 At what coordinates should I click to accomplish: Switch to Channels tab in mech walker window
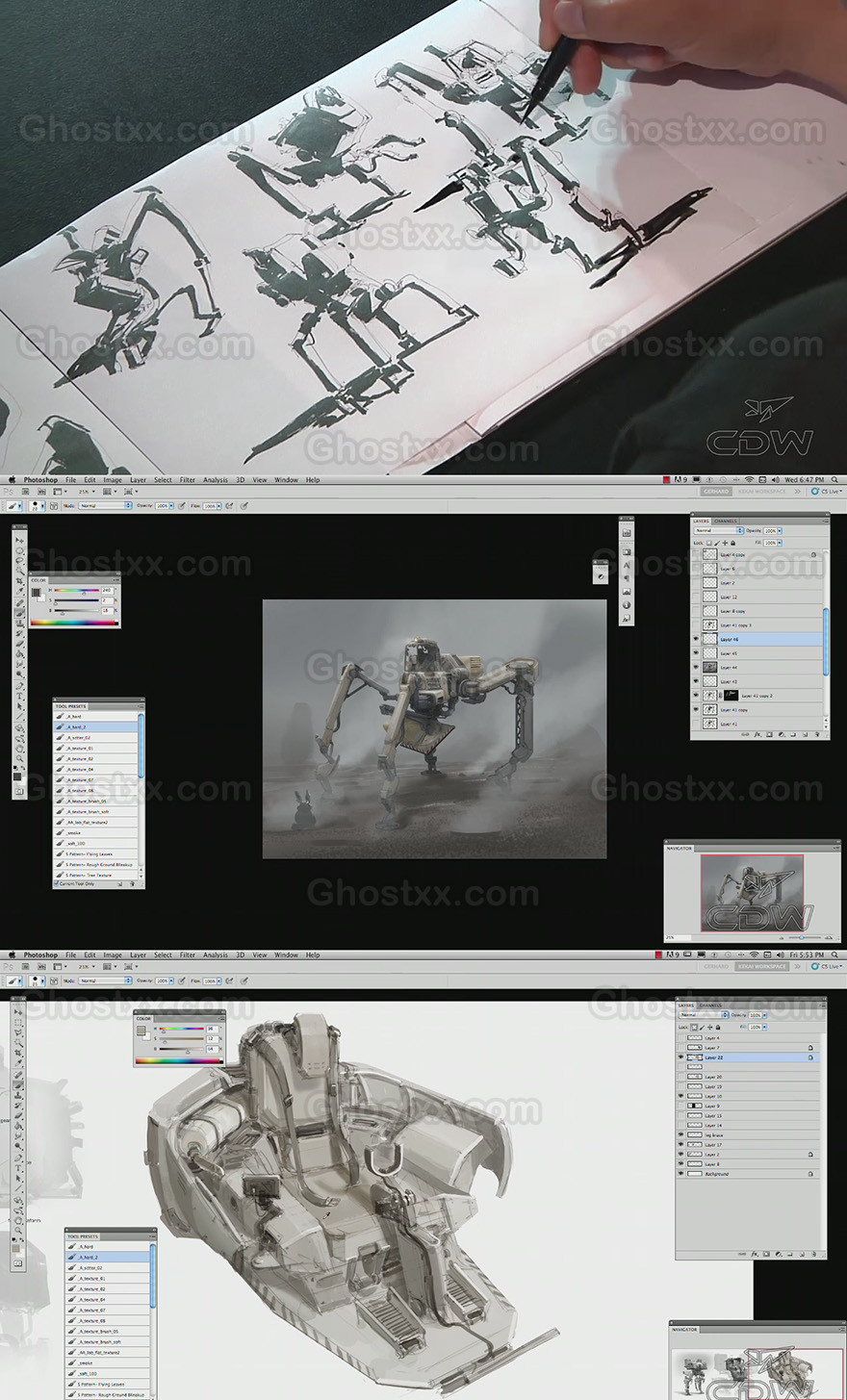(x=726, y=521)
